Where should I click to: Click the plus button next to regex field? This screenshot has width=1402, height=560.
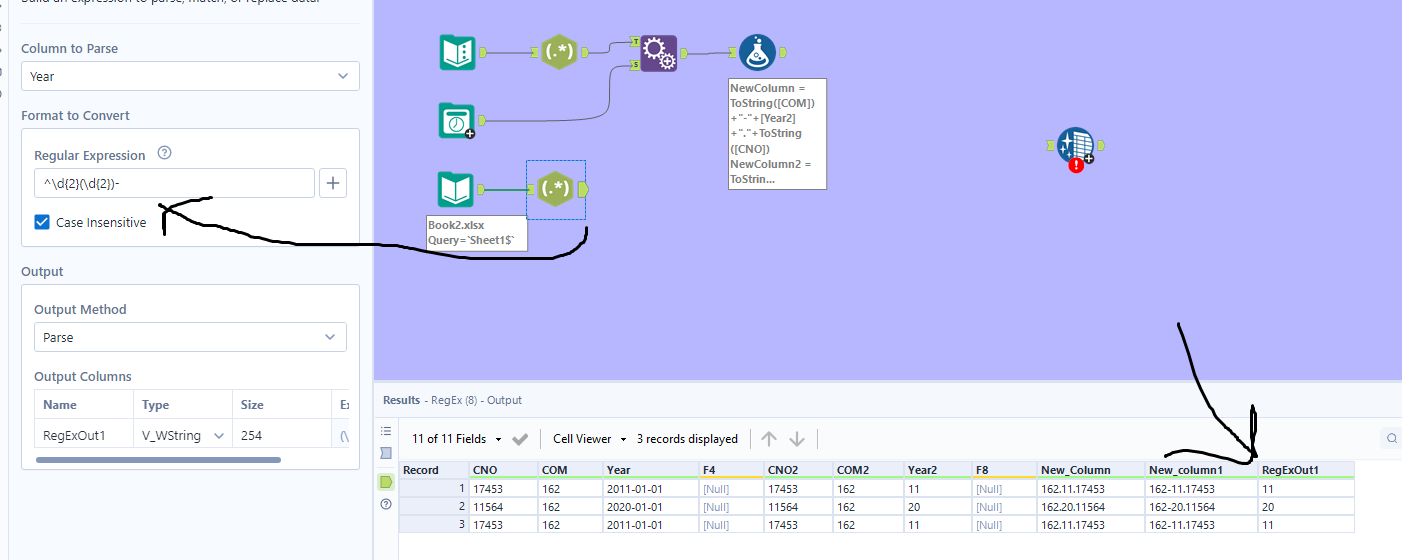(x=333, y=183)
